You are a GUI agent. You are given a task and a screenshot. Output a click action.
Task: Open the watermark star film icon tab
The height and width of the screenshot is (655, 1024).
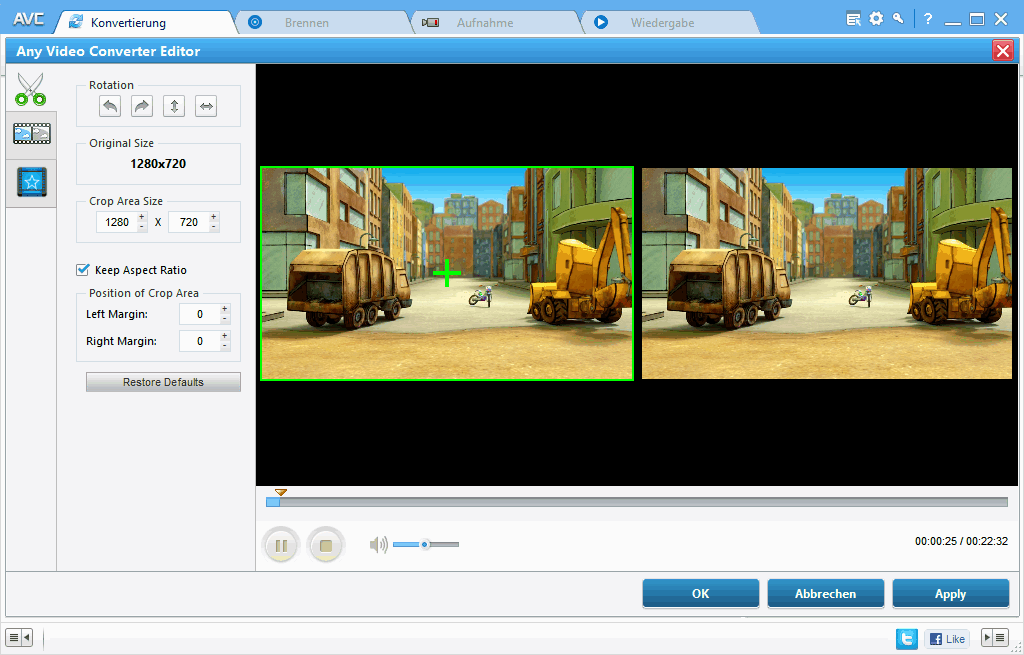tap(31, 182)
